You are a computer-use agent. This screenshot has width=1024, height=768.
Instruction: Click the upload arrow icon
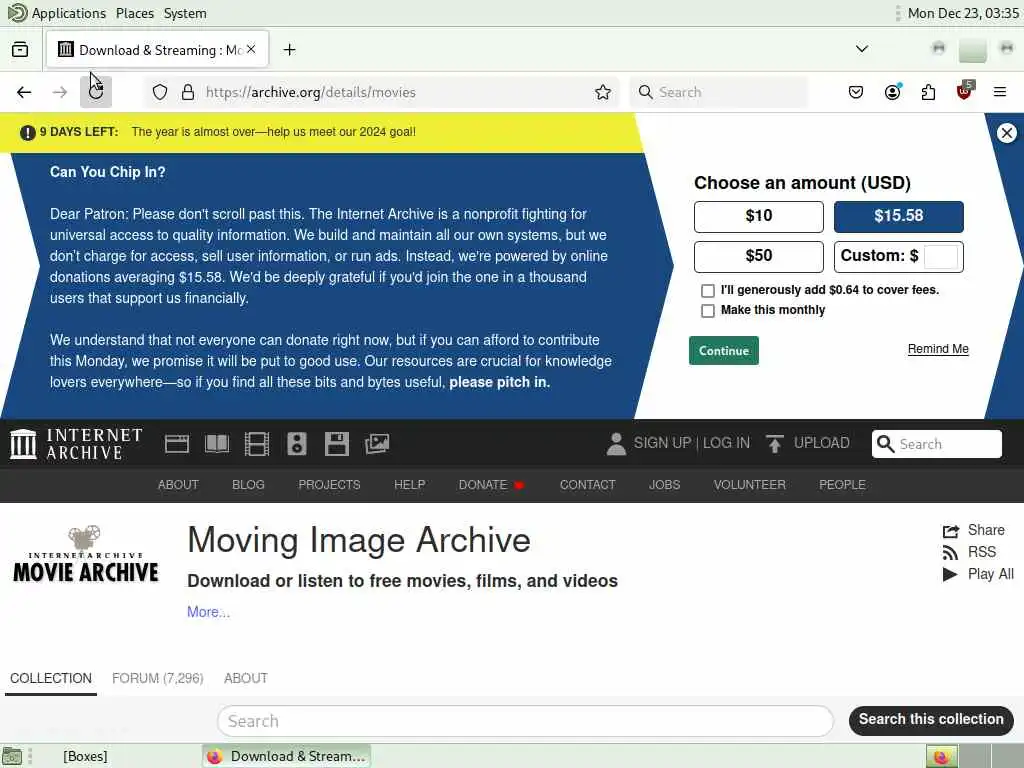[775, 443]
